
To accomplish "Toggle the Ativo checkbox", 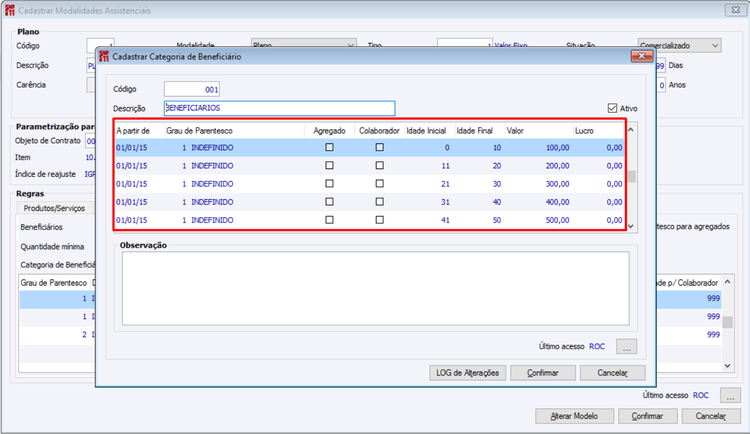I will [x=612, y=108].
